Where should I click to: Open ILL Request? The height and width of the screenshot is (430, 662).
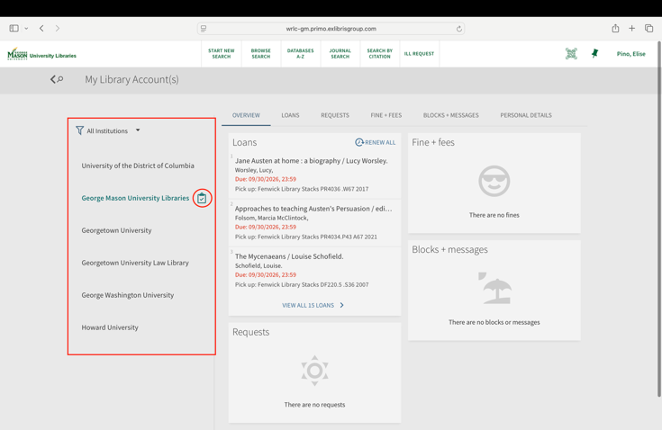[x=419, y=54]
